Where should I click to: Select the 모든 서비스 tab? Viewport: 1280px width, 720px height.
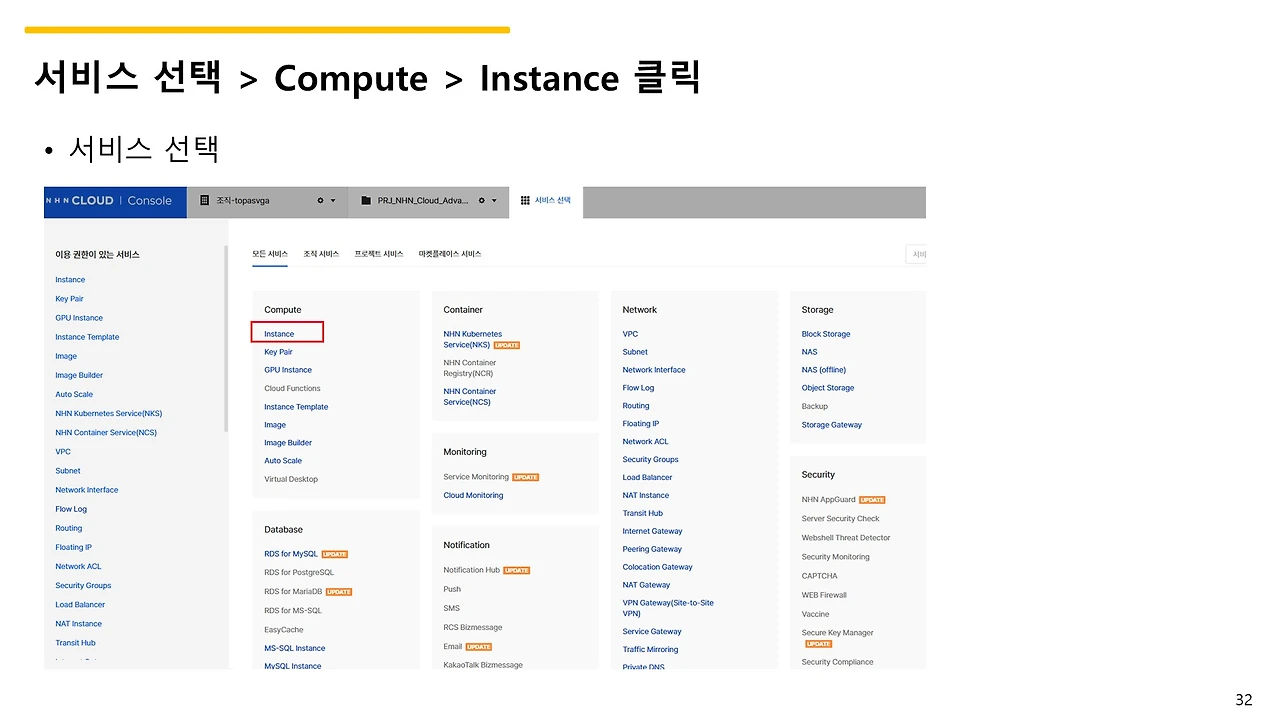[x=270, y=254]
